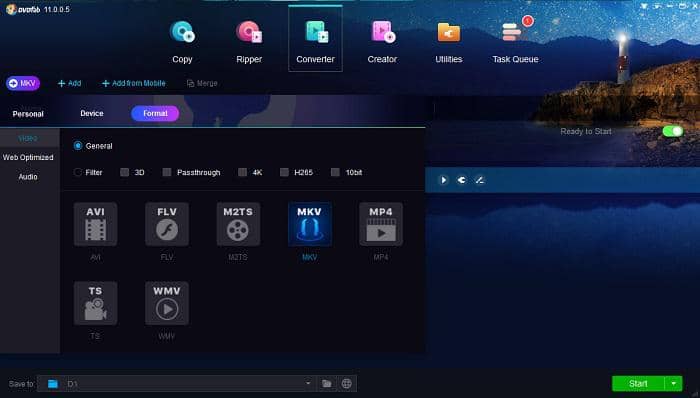Image resolution: width=700 pixels, height=398 pixels.
Task: Open the Save to path dropdown
Action: (308, 383)
